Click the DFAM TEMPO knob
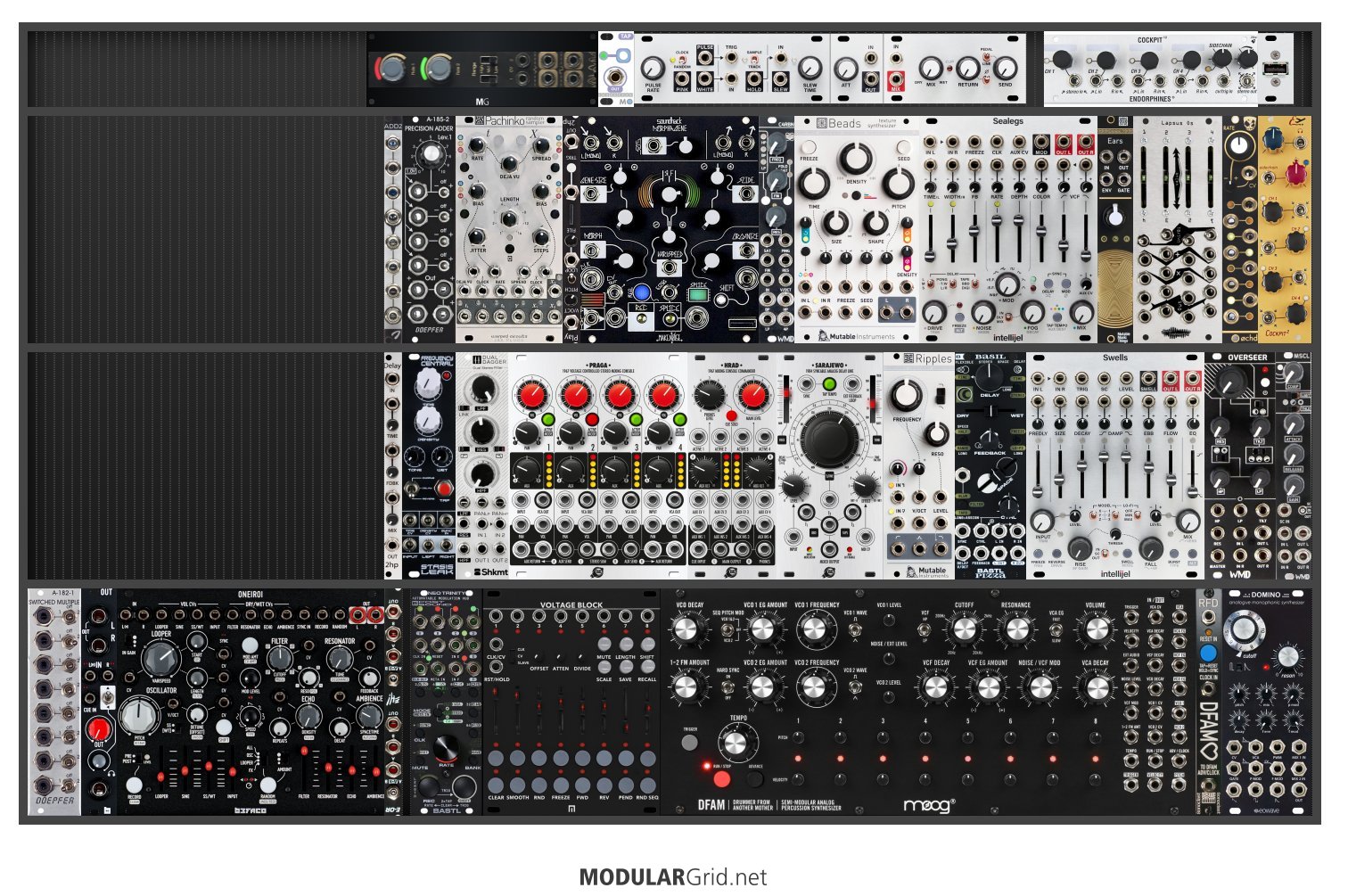The width and height of the screenshot is (1348, 896). [735, 743]
